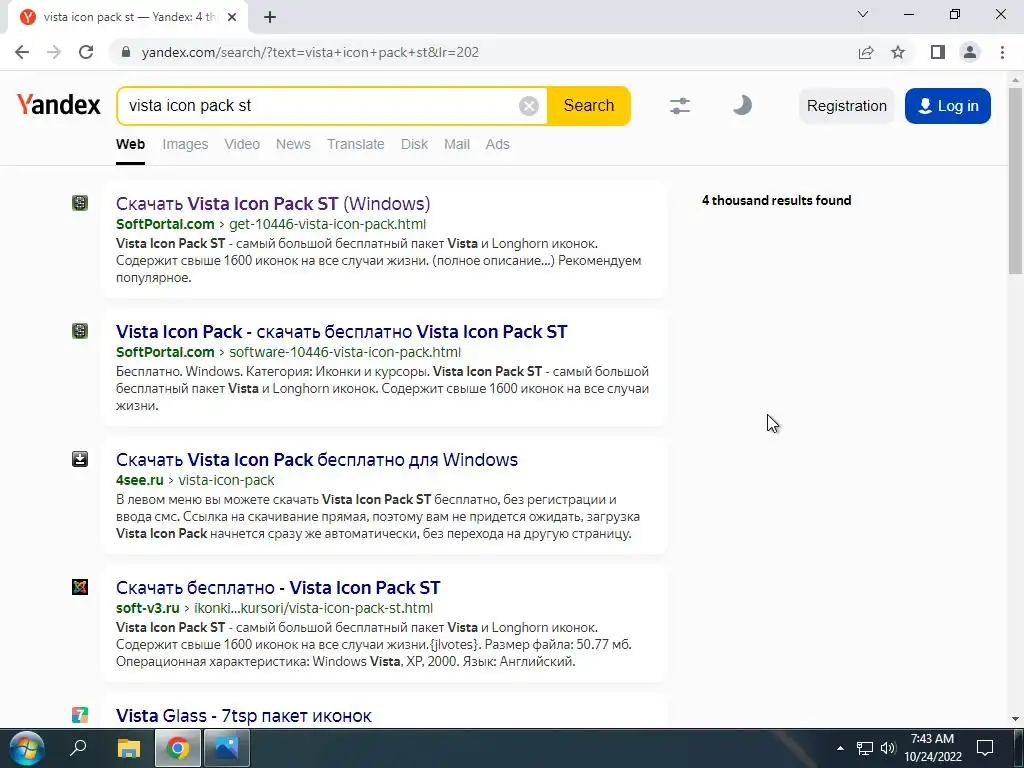Open a new browser tab
1024x768 pixels.
click(270, 18)
